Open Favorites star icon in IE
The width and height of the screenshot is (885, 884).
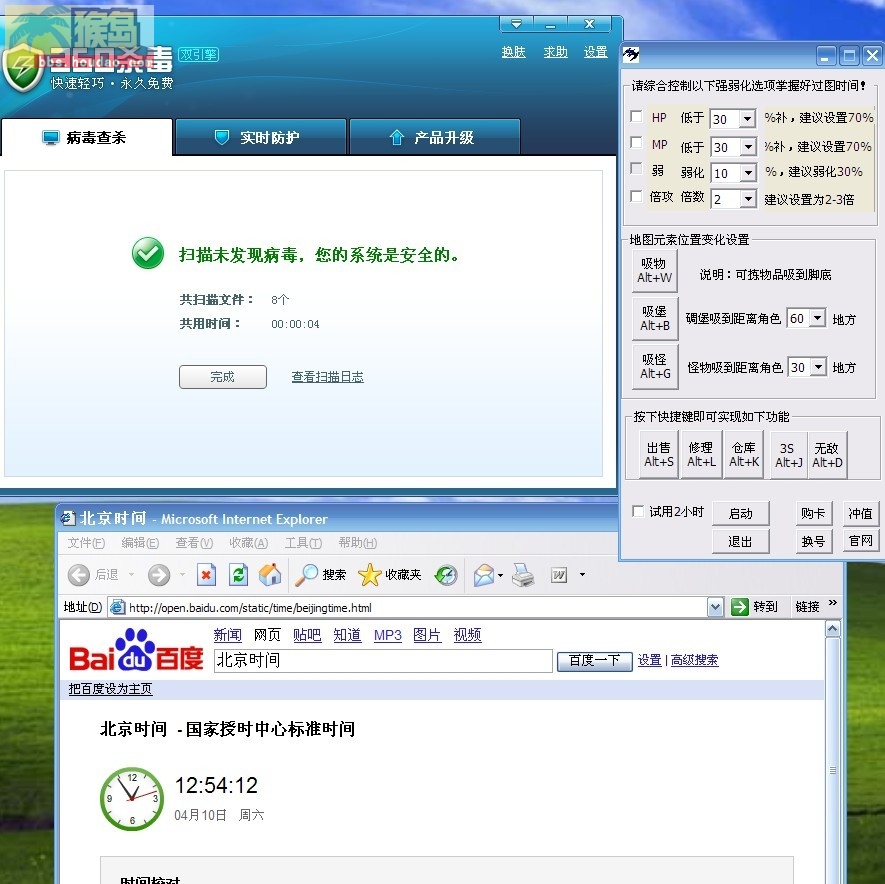(370, 575)
